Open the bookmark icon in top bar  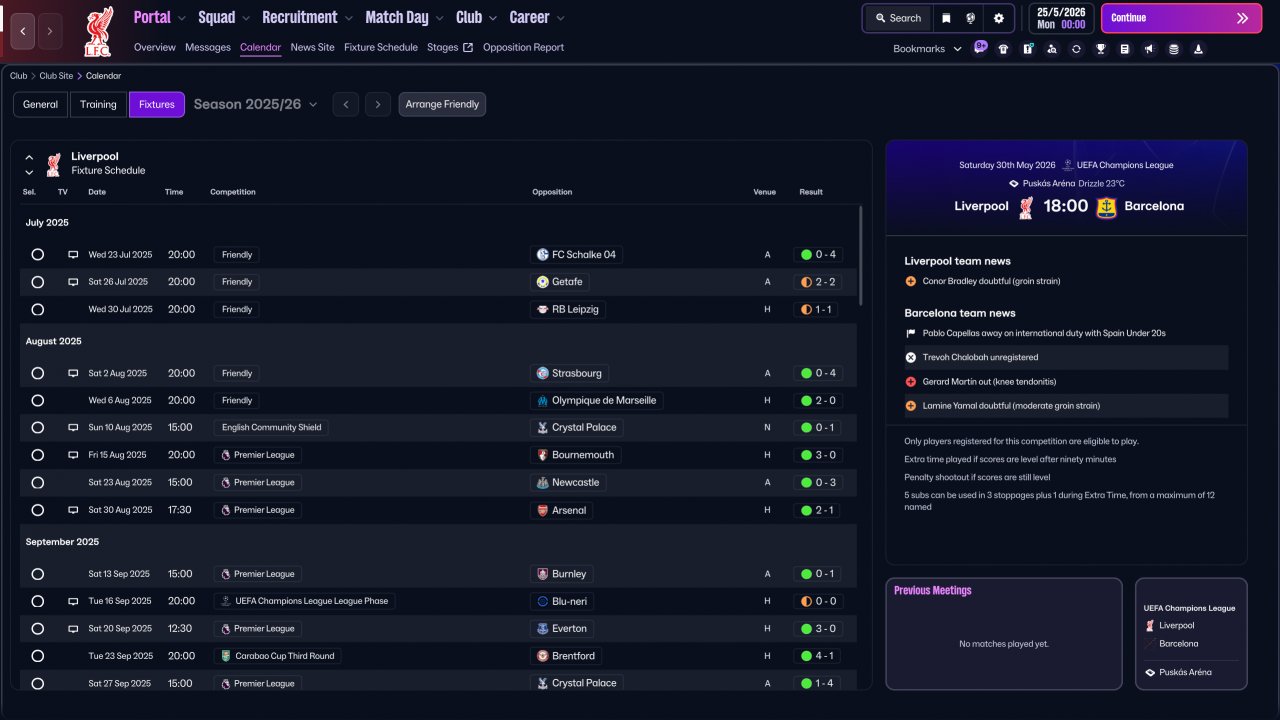[x=946, y=18]
